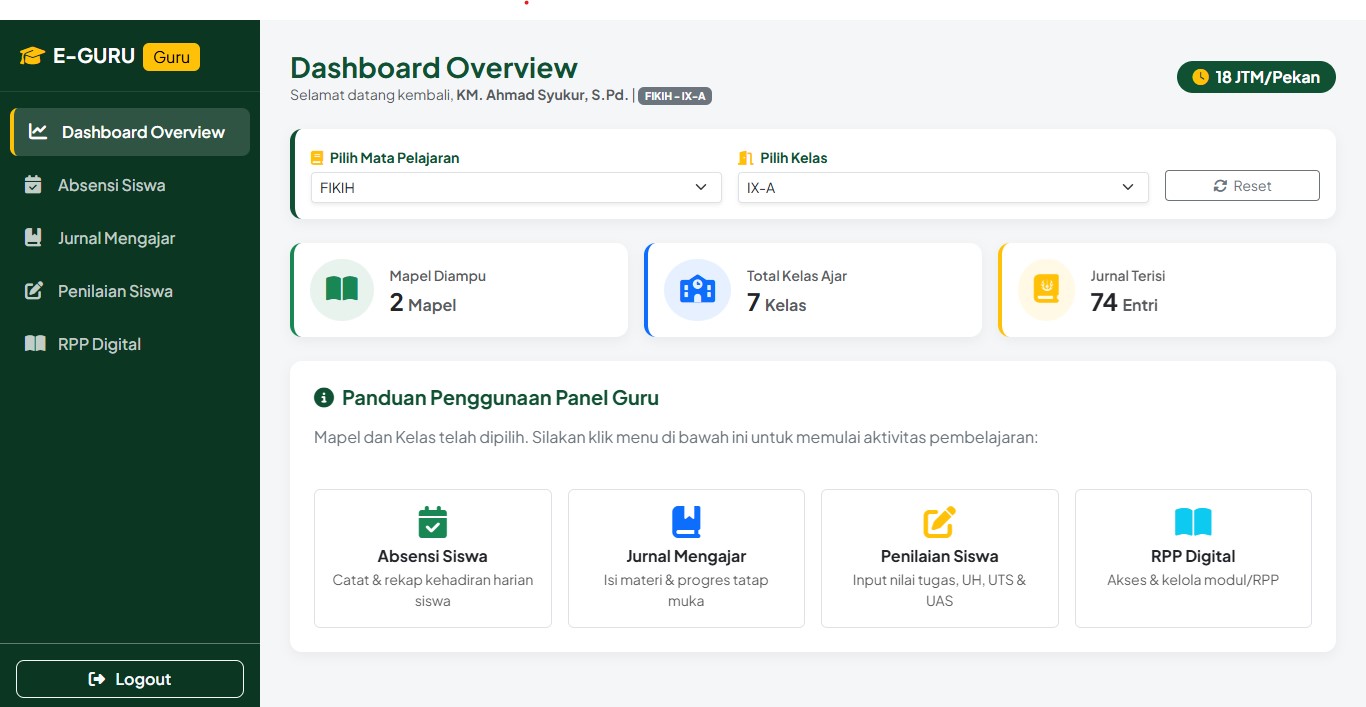This screenshot has height=707, width=1366.
Task: Click the yellow Guru role badge
Action: (x=172, y=57)
